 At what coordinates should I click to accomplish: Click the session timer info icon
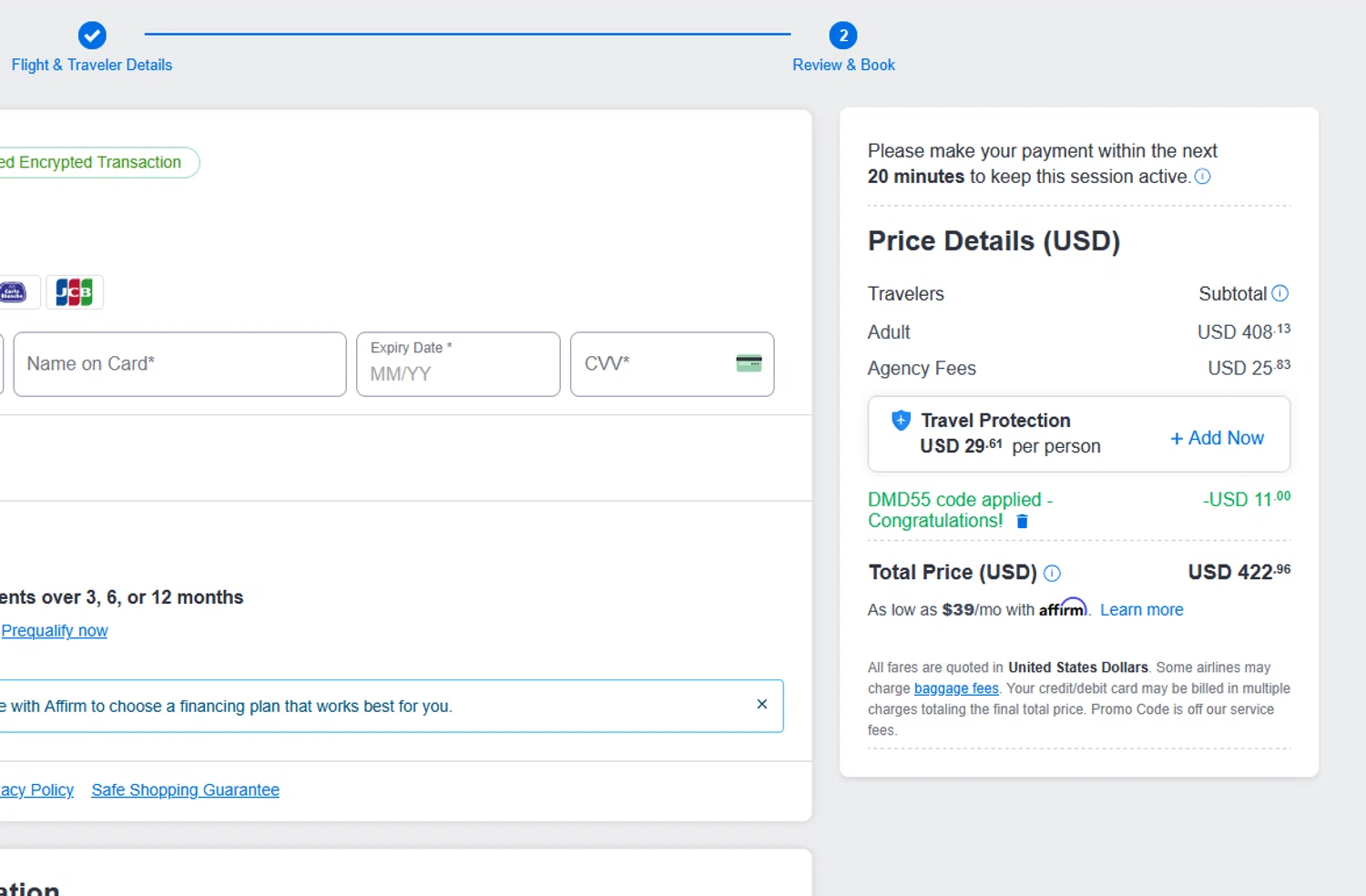point(1202,177)
